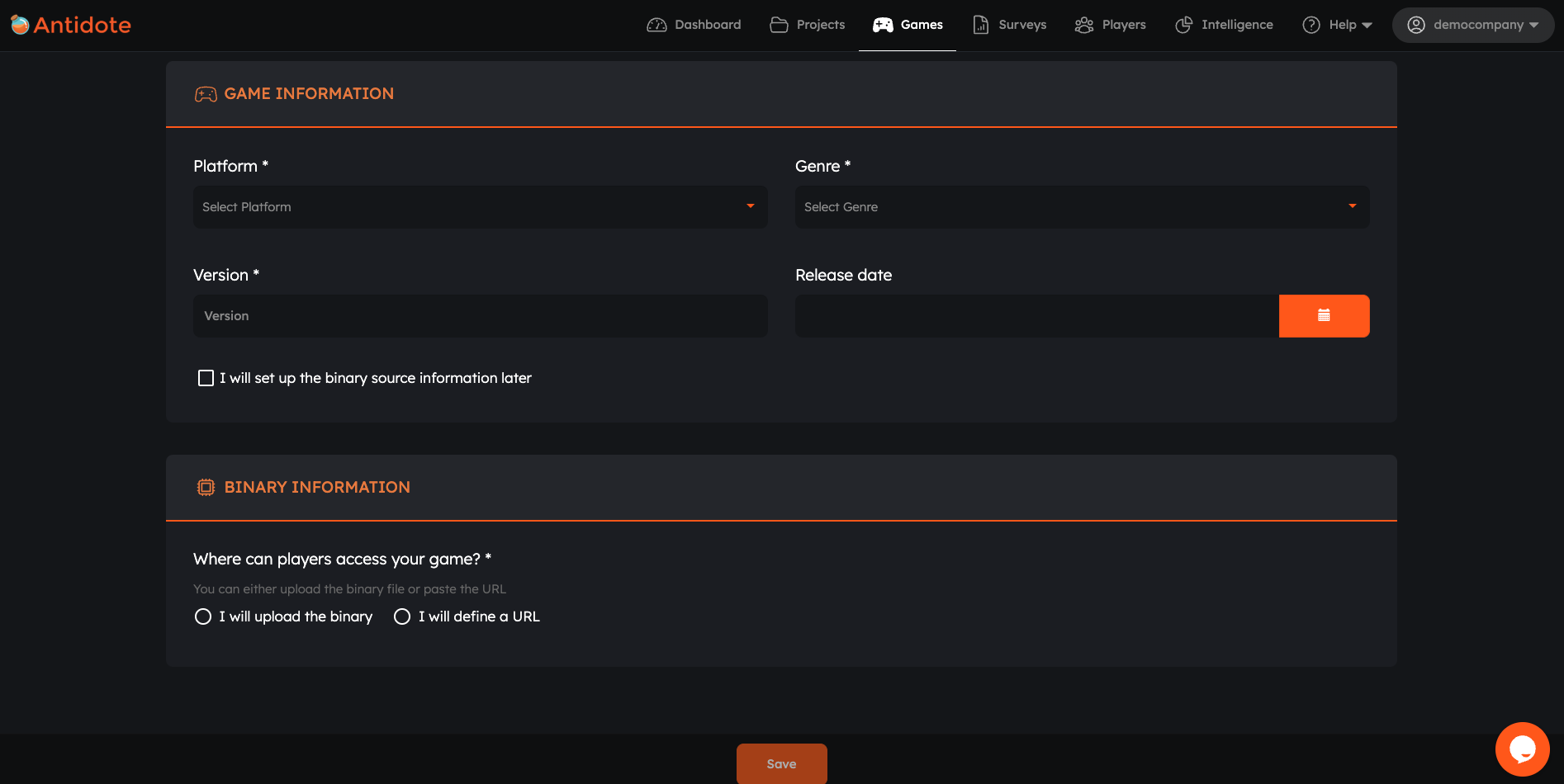
Task: Select 'I will upload the binary' option
Action: click(x=203, y=616)
